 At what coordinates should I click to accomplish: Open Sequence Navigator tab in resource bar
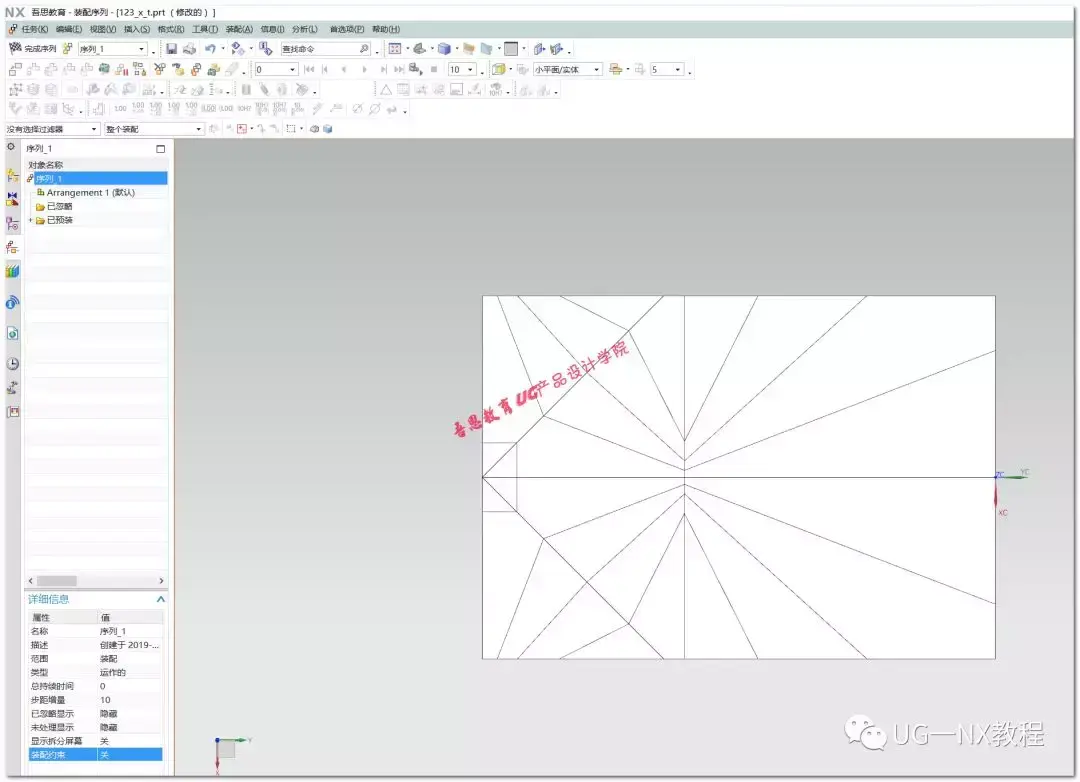(12, 247)
